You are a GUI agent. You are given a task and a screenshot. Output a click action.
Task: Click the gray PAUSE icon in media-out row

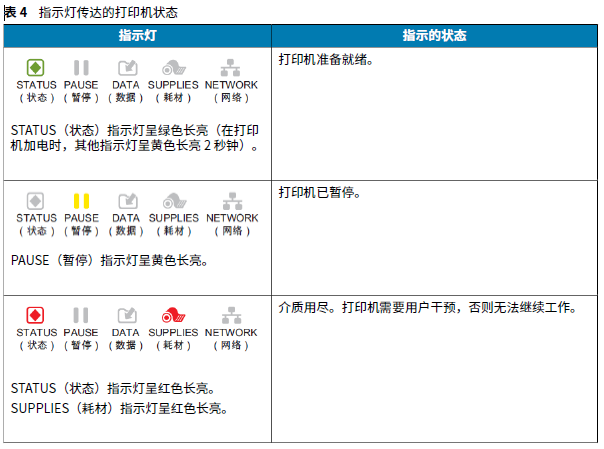(x=81, y=315)
